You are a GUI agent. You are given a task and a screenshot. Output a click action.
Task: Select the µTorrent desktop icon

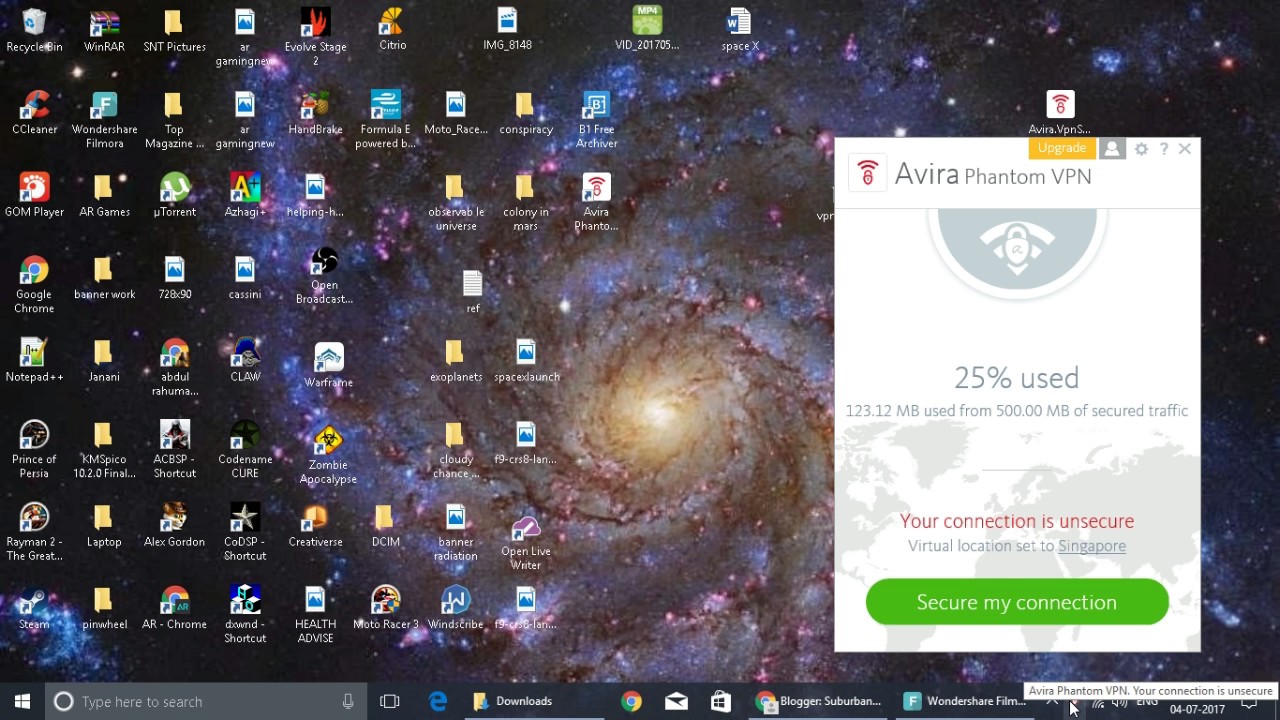point(174,195)
